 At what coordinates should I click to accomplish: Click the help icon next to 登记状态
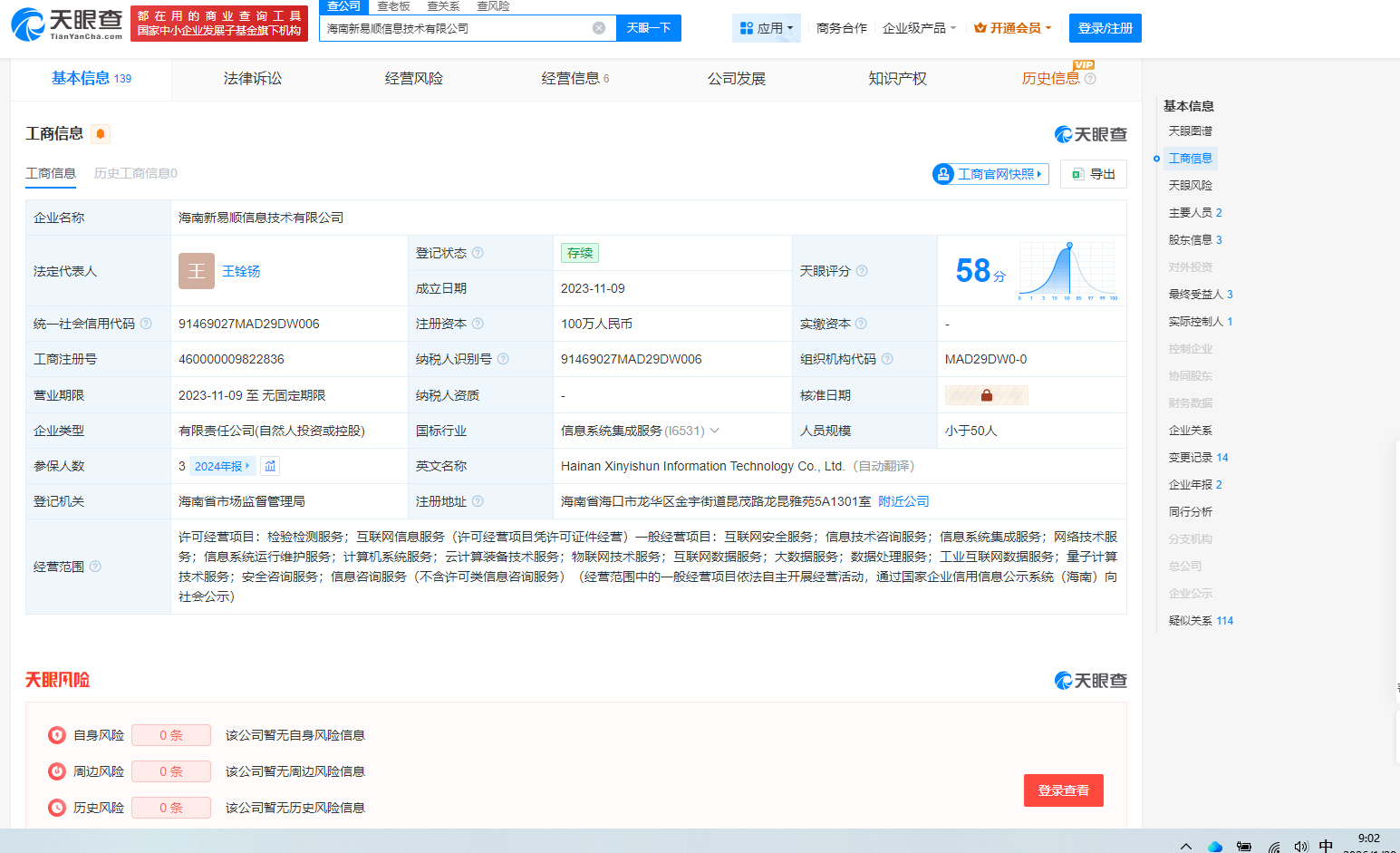click(478, 253)
